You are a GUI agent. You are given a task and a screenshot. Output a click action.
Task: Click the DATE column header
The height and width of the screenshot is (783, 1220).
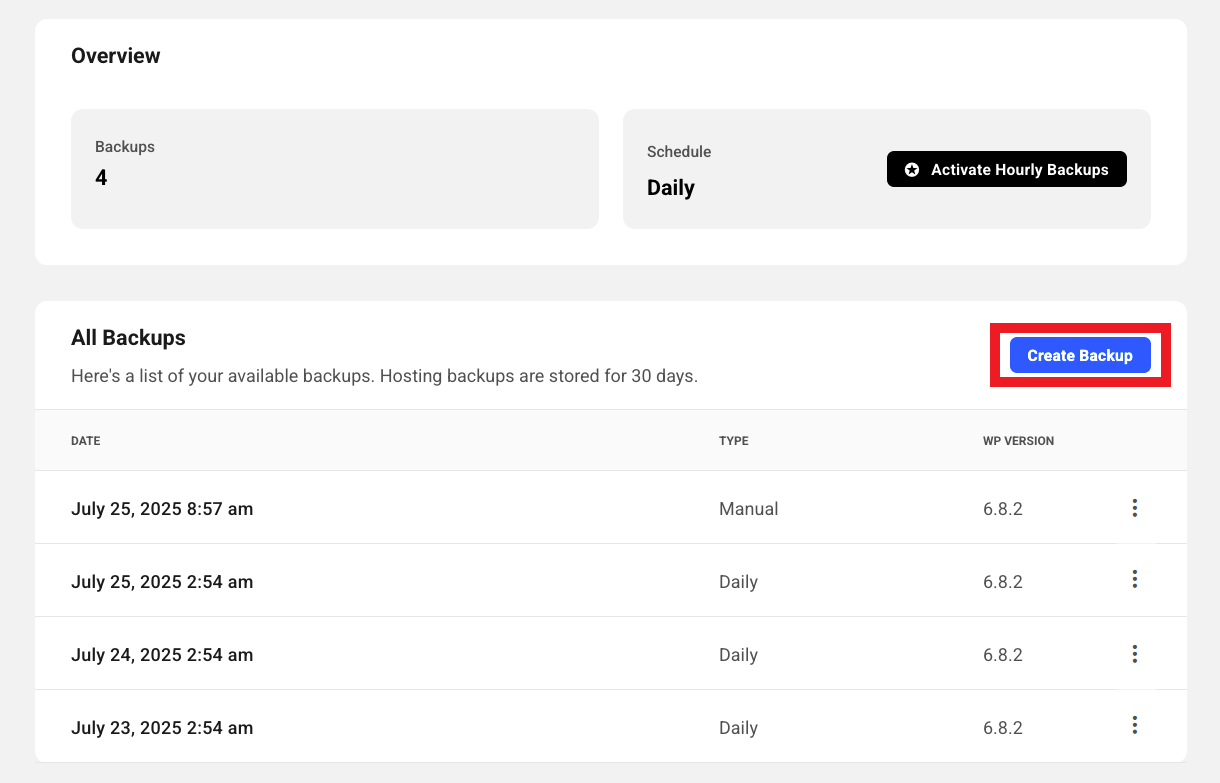click(85, 440)
